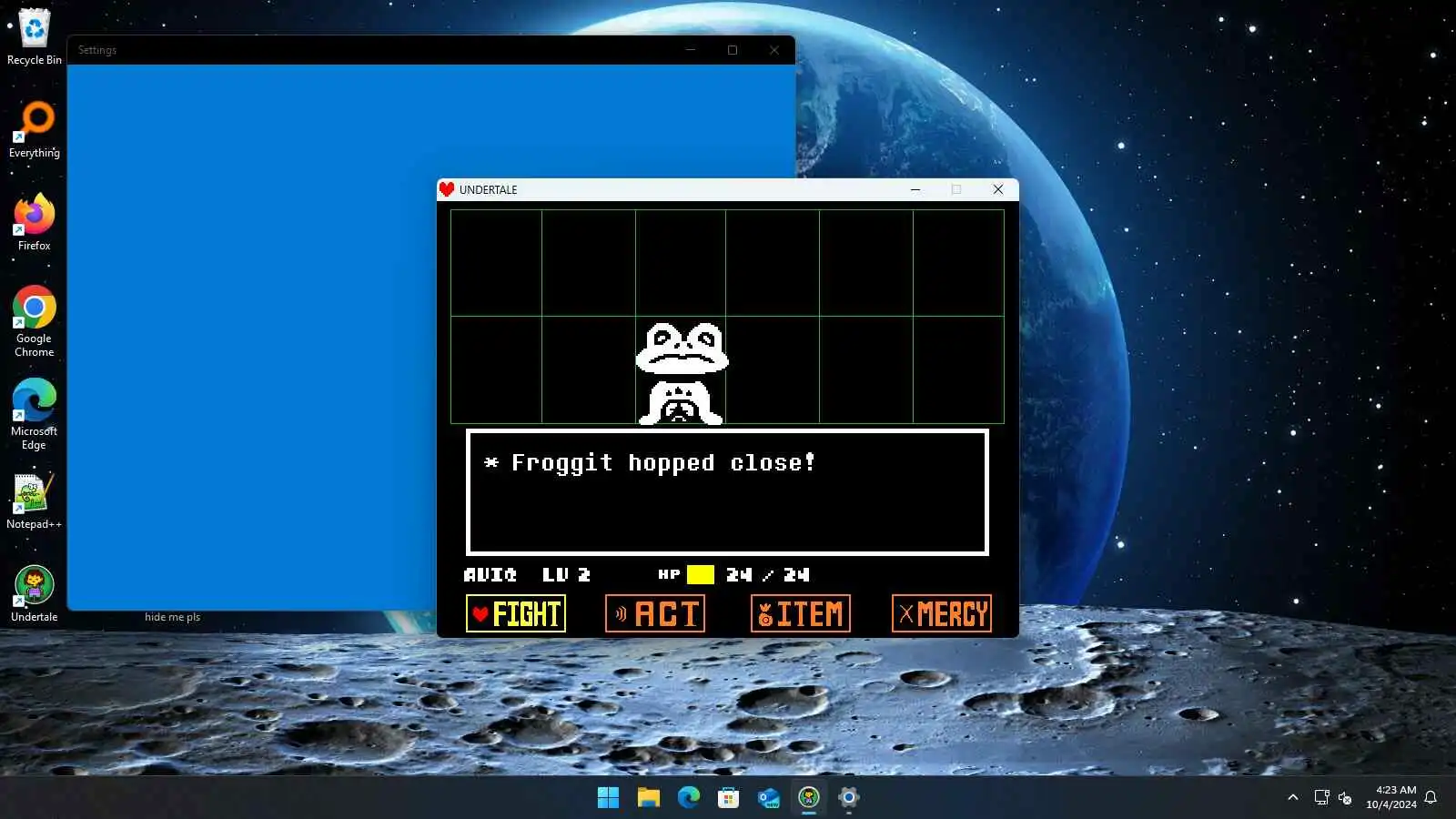1456x819 pixels.
Task: Open Outlook from the taskbar
Action: 769,798
